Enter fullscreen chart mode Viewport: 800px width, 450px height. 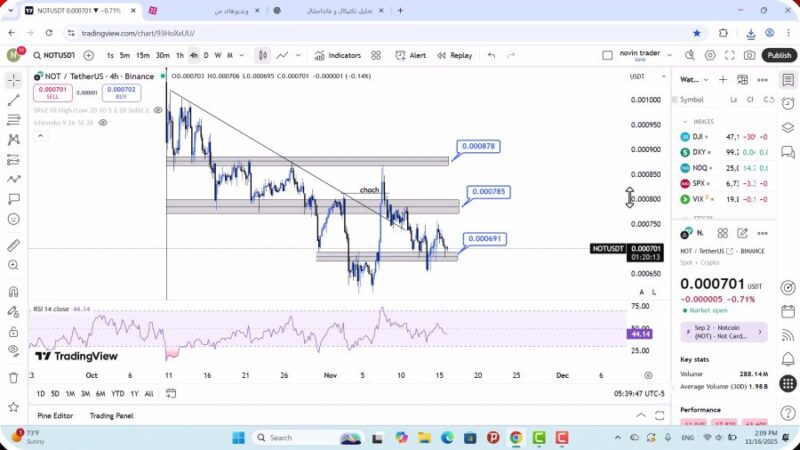730,55
